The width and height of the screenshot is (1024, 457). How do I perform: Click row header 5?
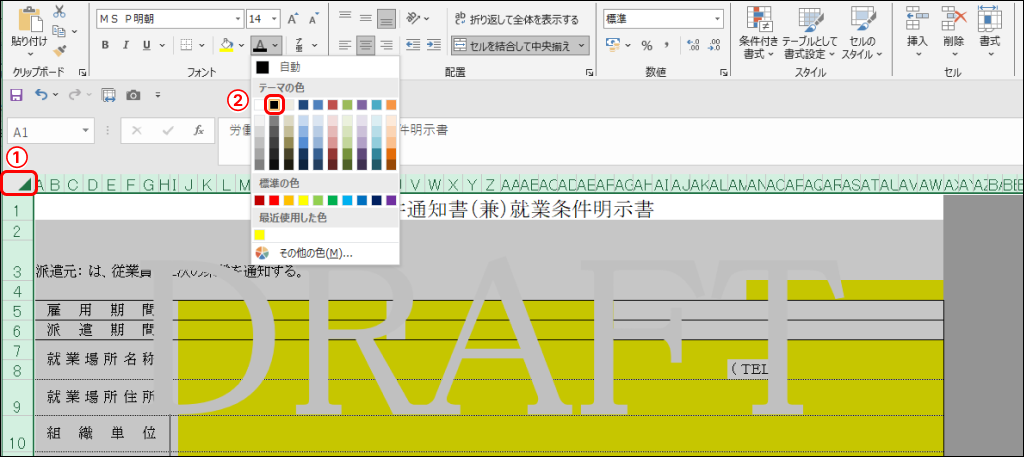click(17, 311)
